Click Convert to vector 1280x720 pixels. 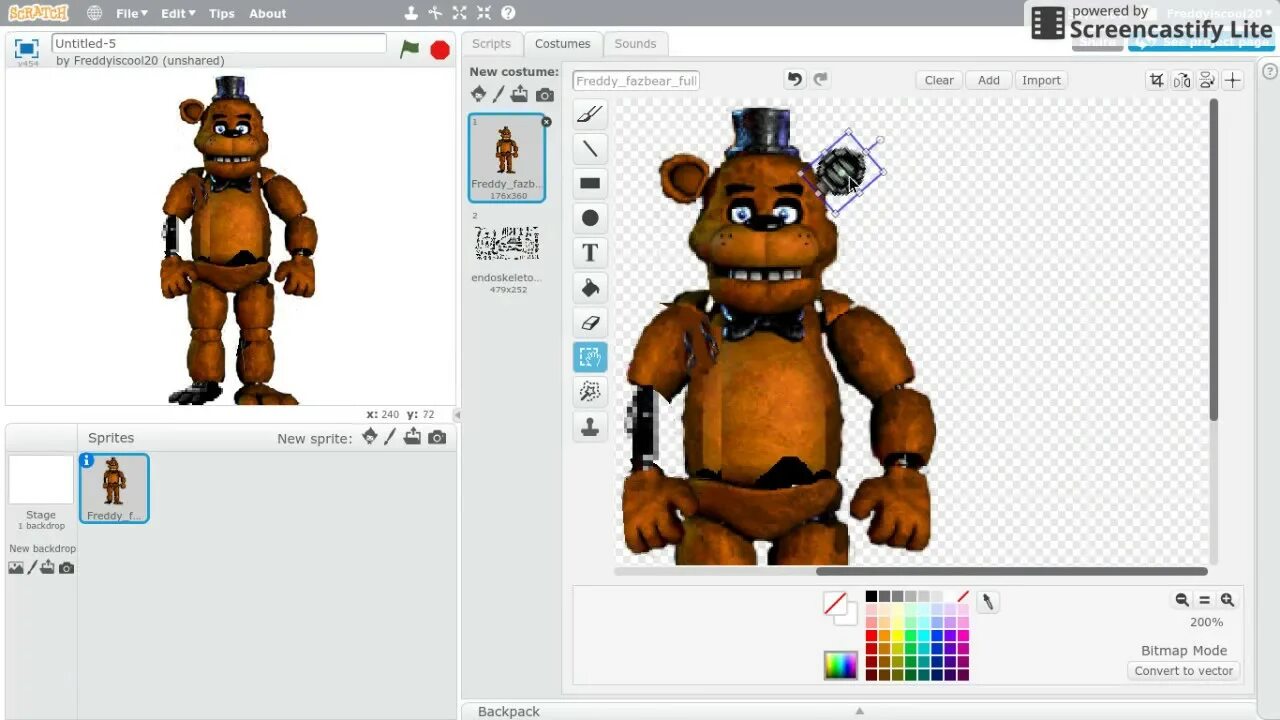pyautogui.click(x=1184, y=671)
